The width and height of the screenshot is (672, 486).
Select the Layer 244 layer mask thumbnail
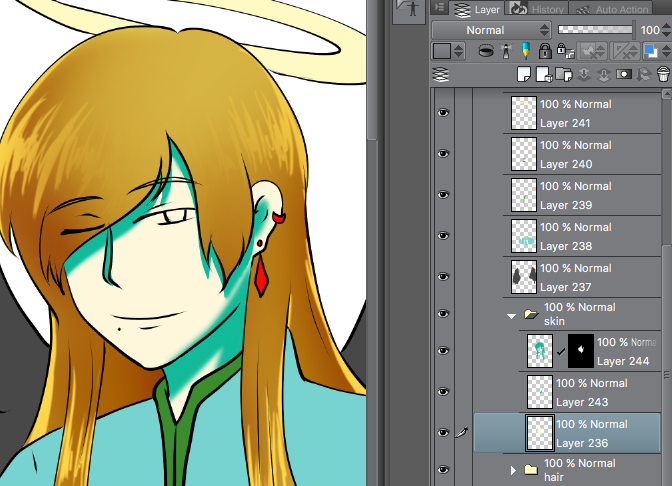click(x=581, y=351)
